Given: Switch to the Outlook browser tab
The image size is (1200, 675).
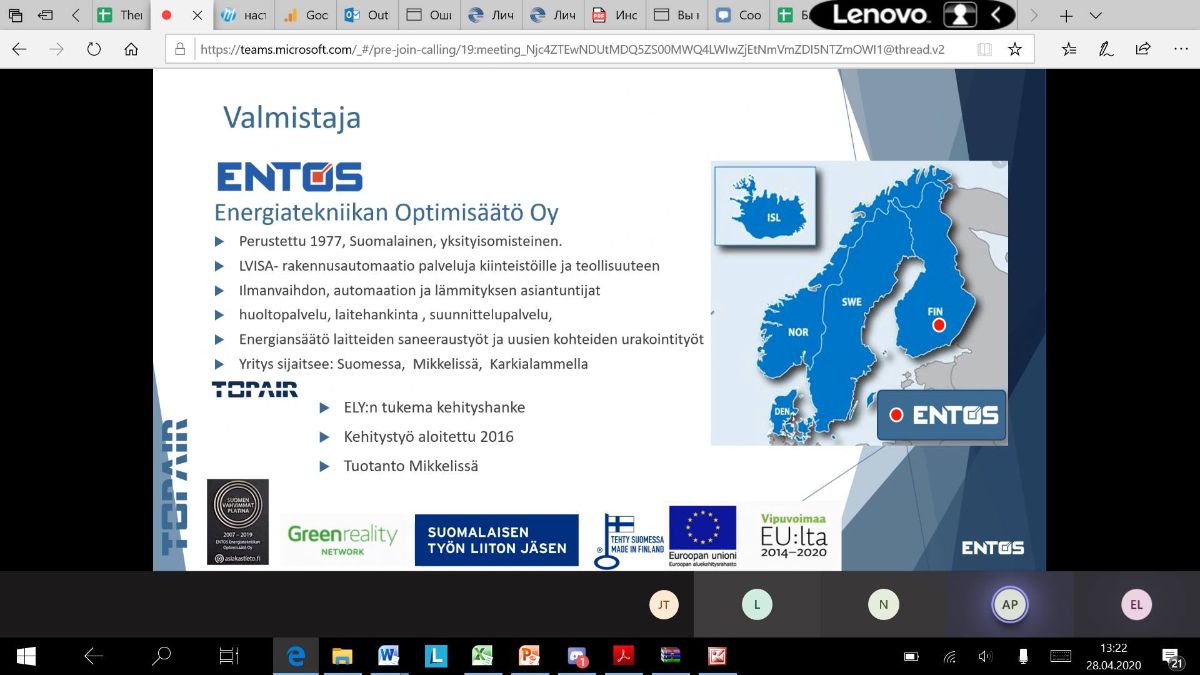Looking at the screenshot, I should click(366, 16).
